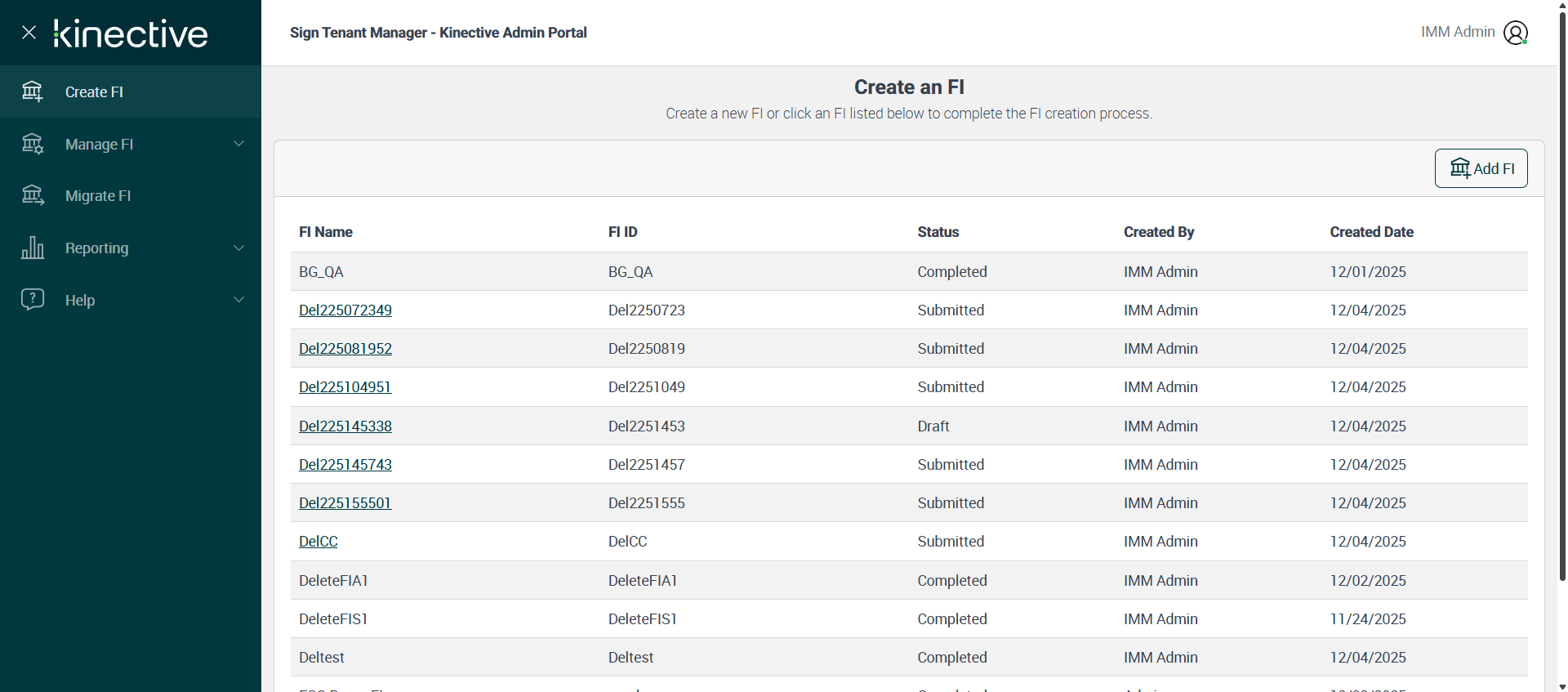This screenshot has height=692, width=1568.
Task: Click the Kinective logo
Action: point(131,33)
